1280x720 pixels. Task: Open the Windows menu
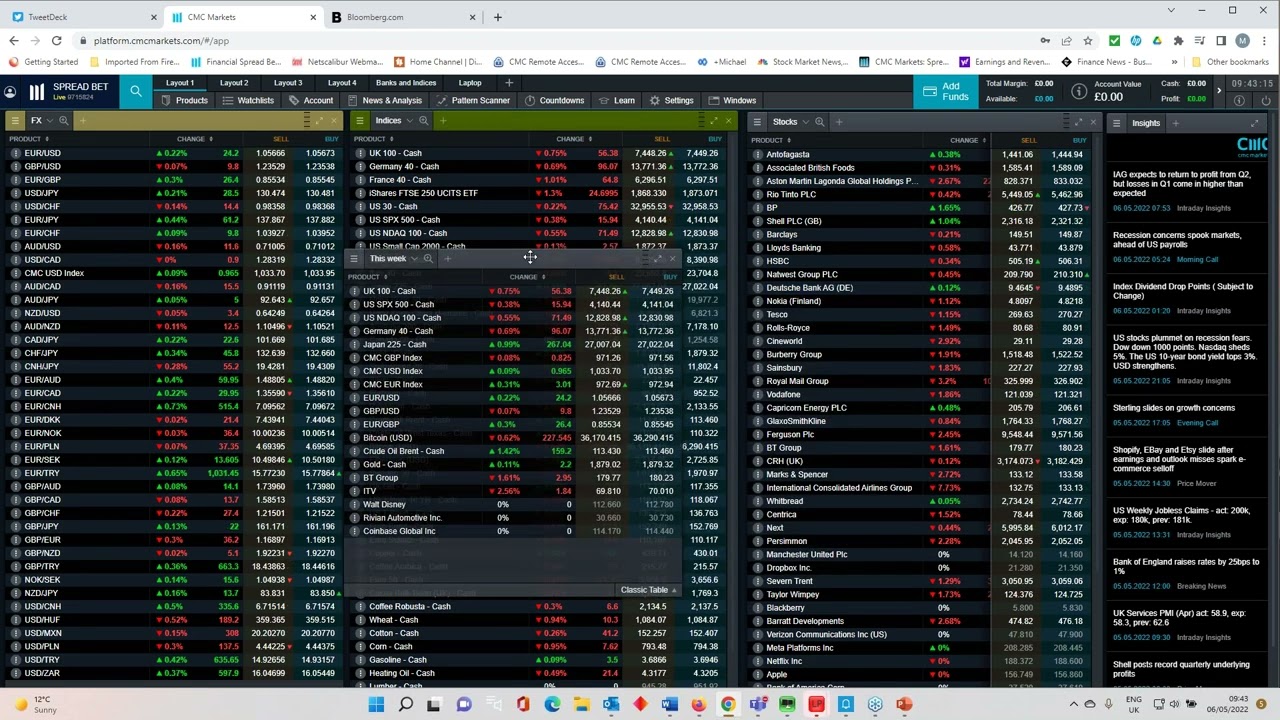click(733, 100)
